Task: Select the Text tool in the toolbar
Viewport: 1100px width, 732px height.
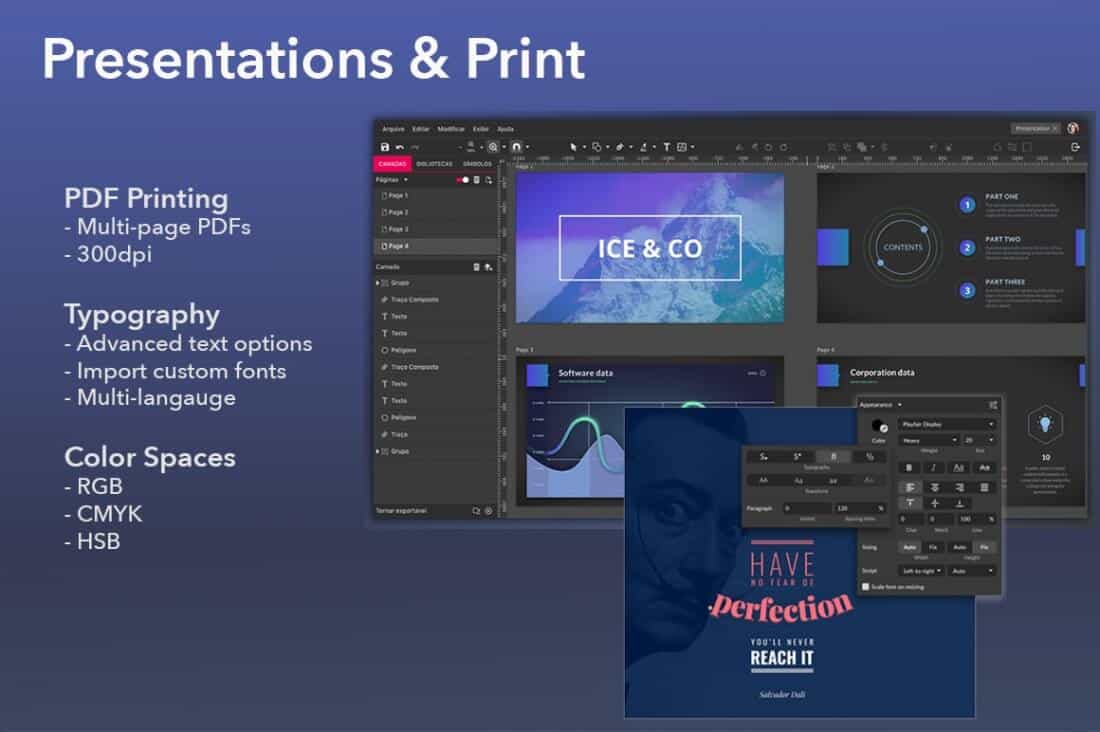Action: point(667,147)
